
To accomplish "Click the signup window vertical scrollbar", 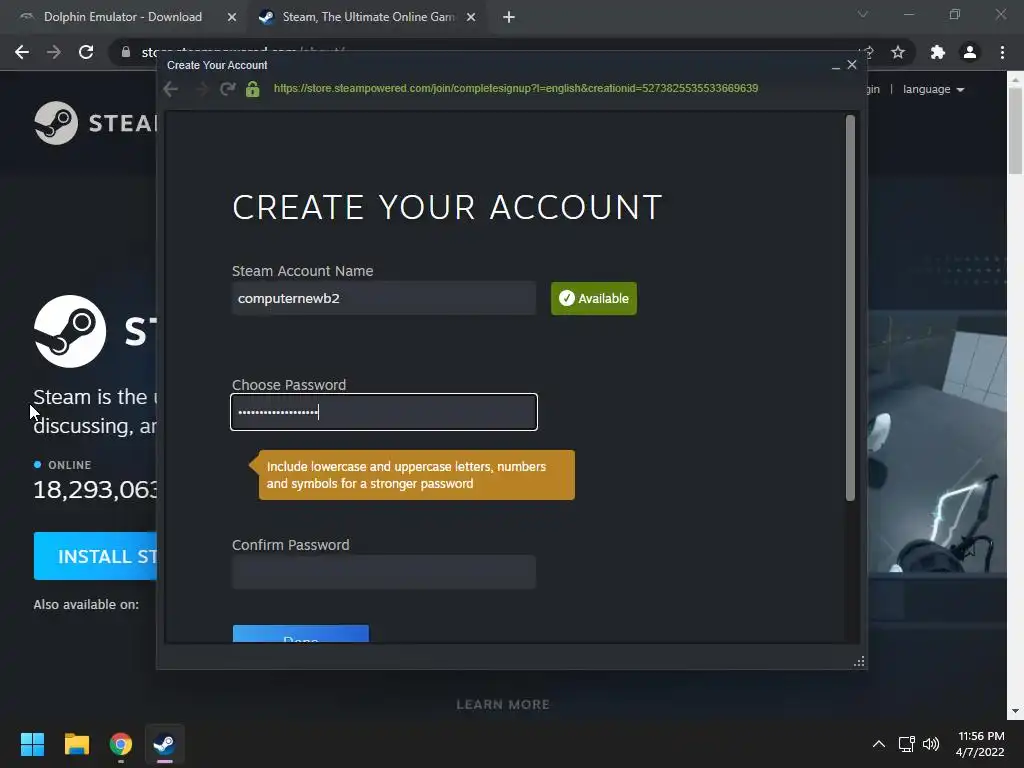I will (x=850, y=308).
